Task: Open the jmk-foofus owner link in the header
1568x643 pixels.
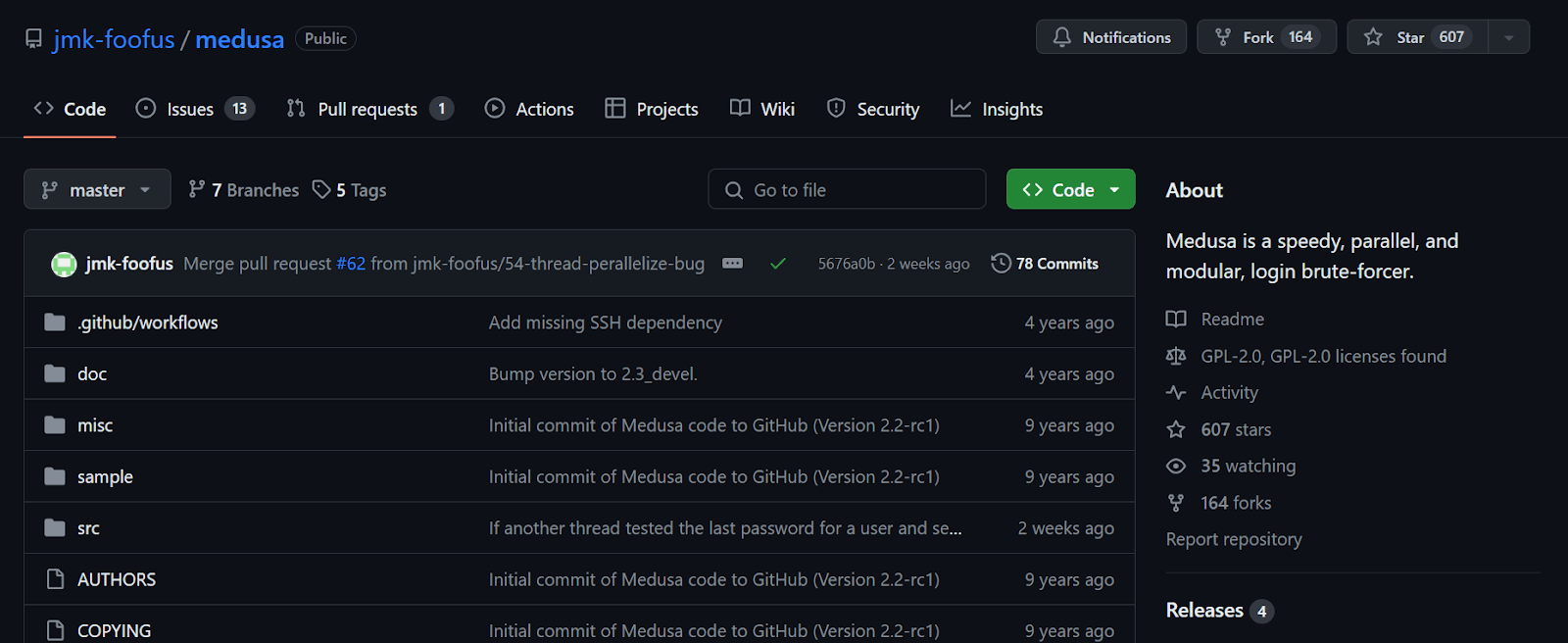Action: coord(114,39)
